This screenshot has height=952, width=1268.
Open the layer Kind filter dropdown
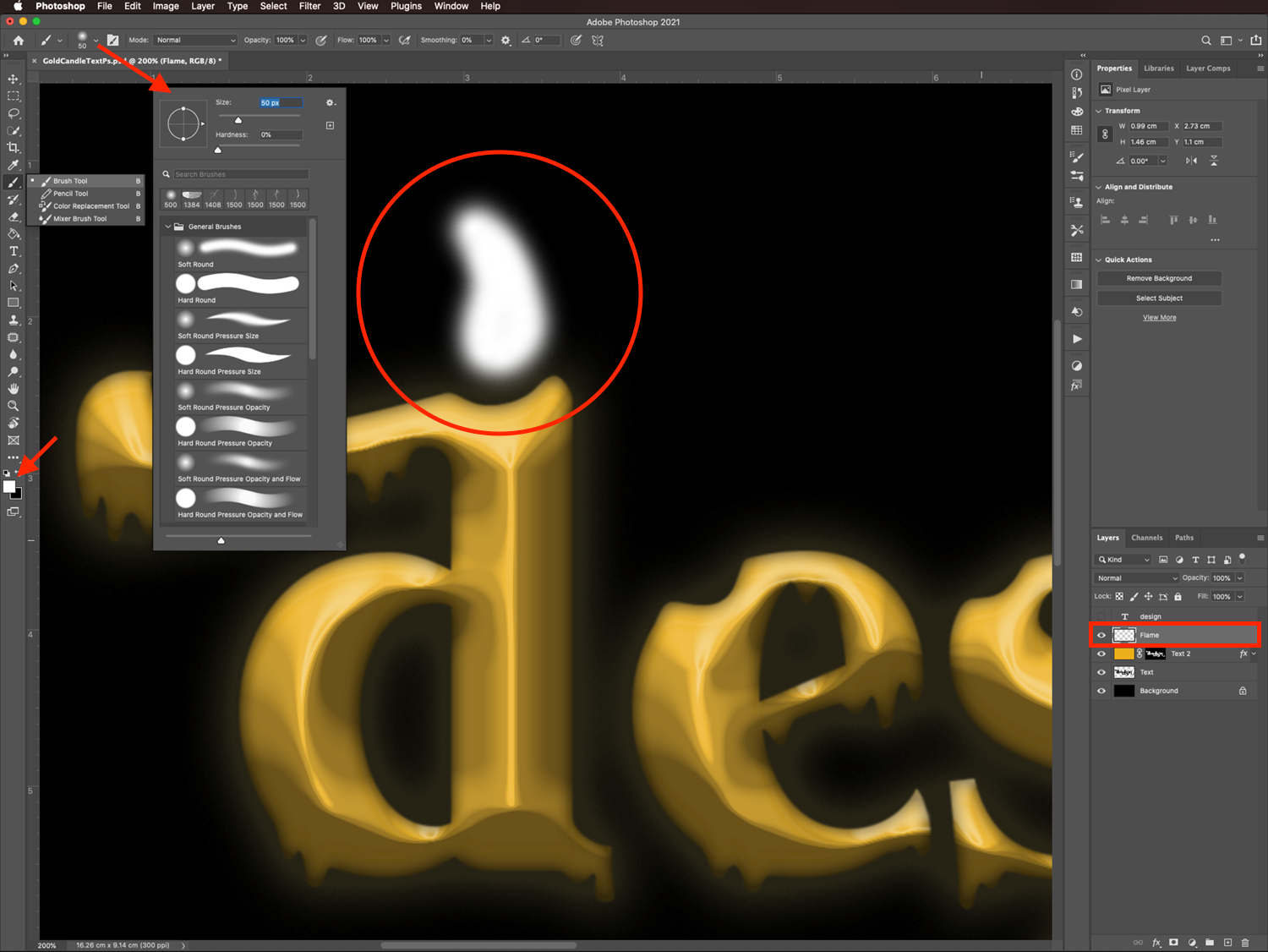click(1123, 560)
